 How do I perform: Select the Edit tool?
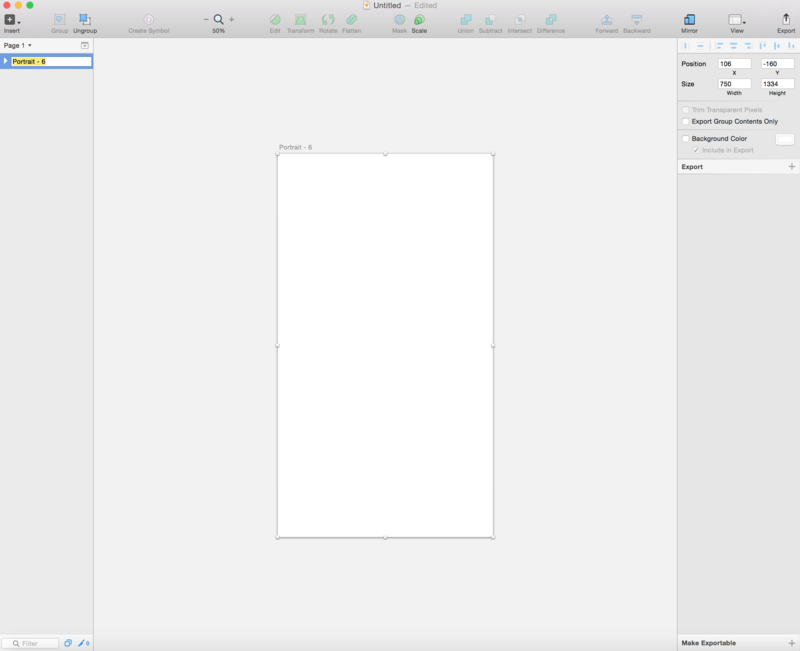[275, 20]
